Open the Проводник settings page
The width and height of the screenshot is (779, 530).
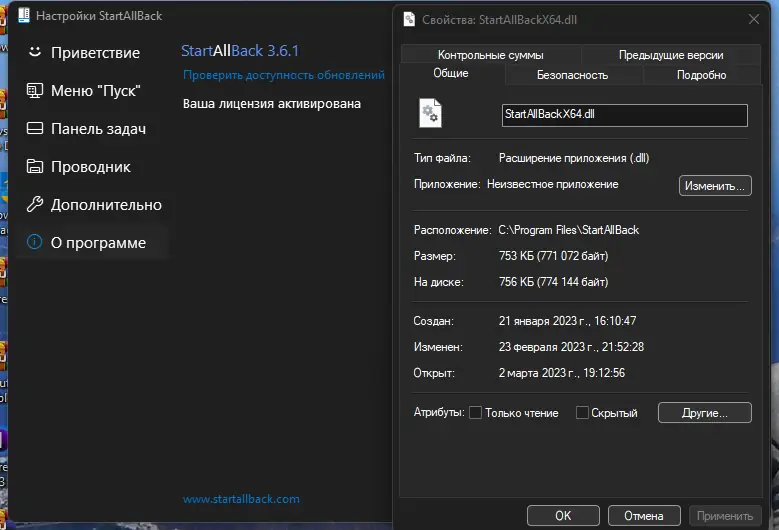92,167
